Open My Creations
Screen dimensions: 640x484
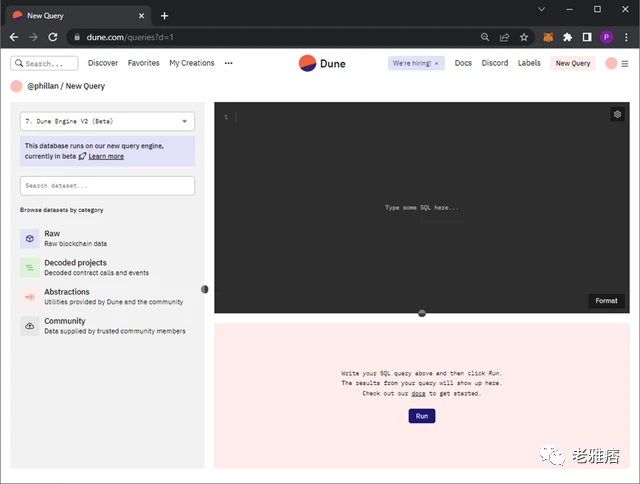click(192, 63)
